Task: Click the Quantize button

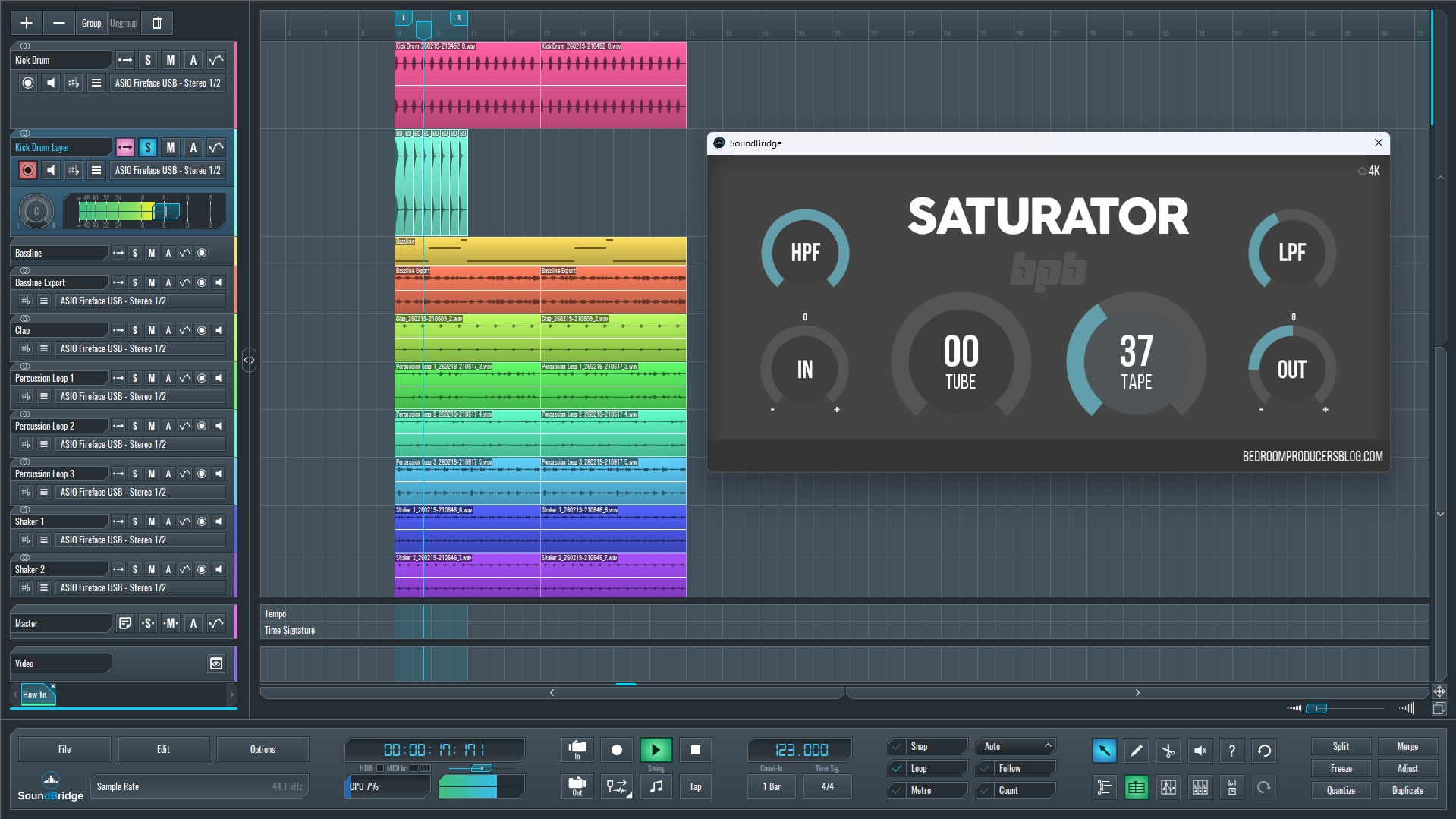Action: click(x=1341, y=791)
